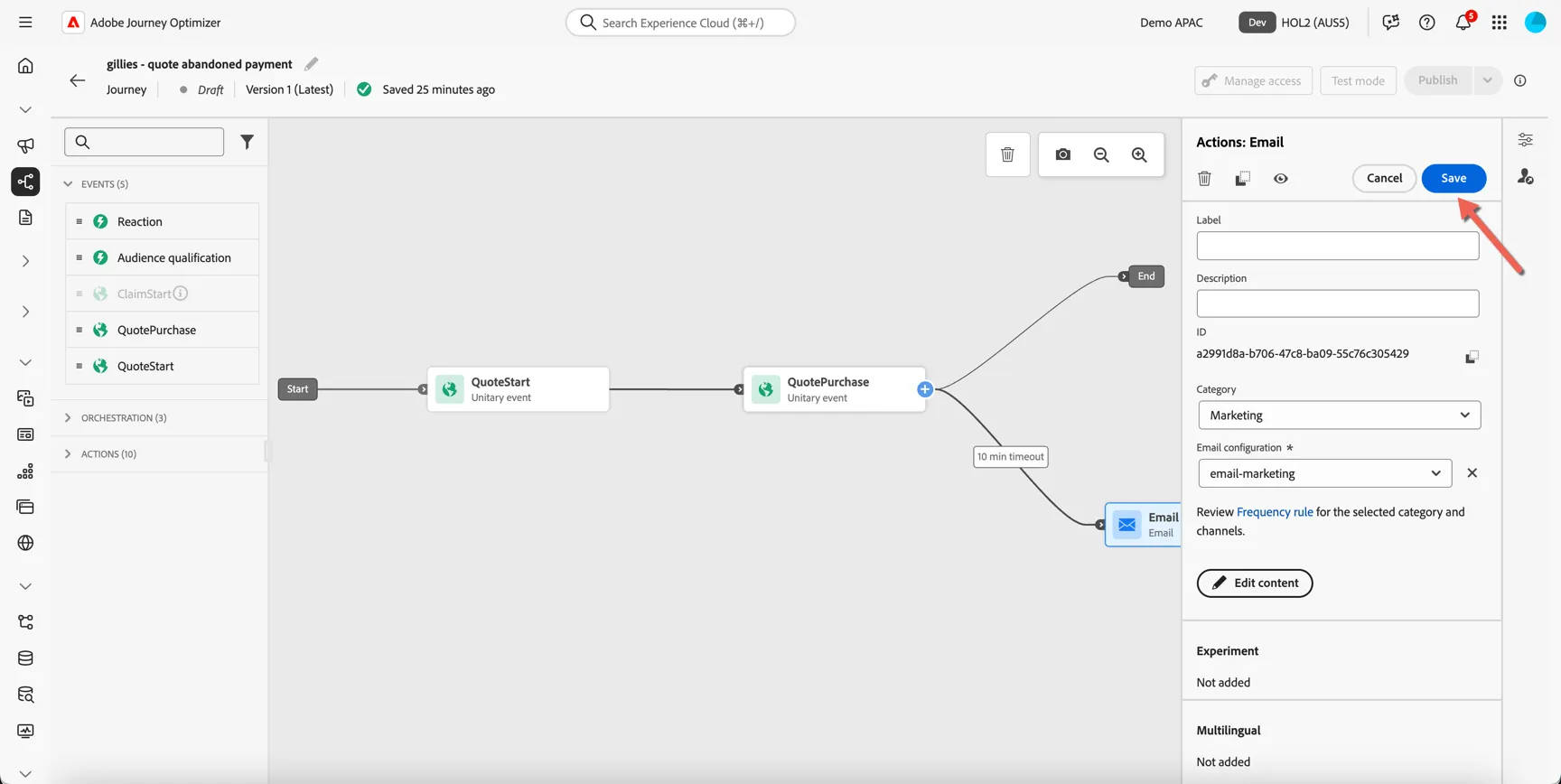
Task: Open the hamburger navigation menu
Action: 25,23
